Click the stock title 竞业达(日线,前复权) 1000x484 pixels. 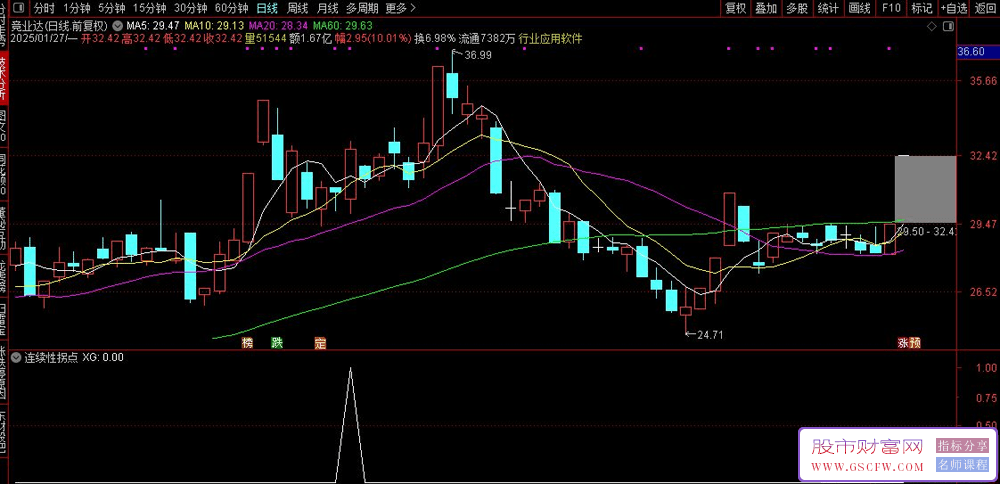(x=60, y=26)
